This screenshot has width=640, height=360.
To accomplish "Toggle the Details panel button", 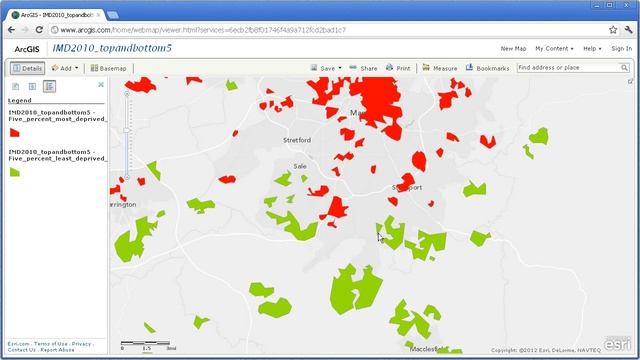I will coord(27,68).
